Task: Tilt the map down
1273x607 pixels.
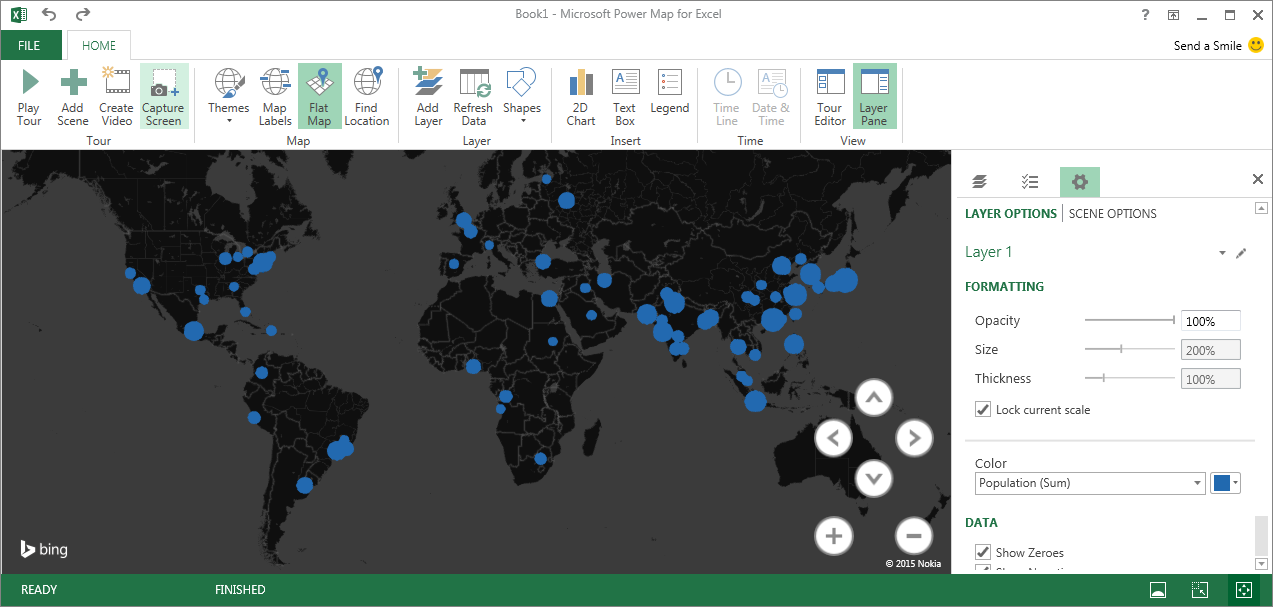Action: (874, 478)
